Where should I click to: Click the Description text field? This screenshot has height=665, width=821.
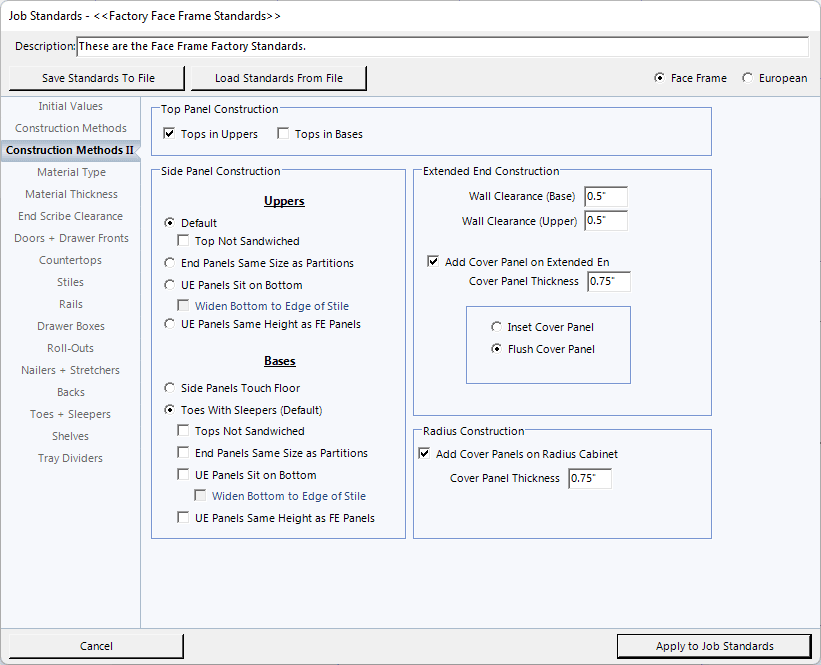[x=442, y=47]
